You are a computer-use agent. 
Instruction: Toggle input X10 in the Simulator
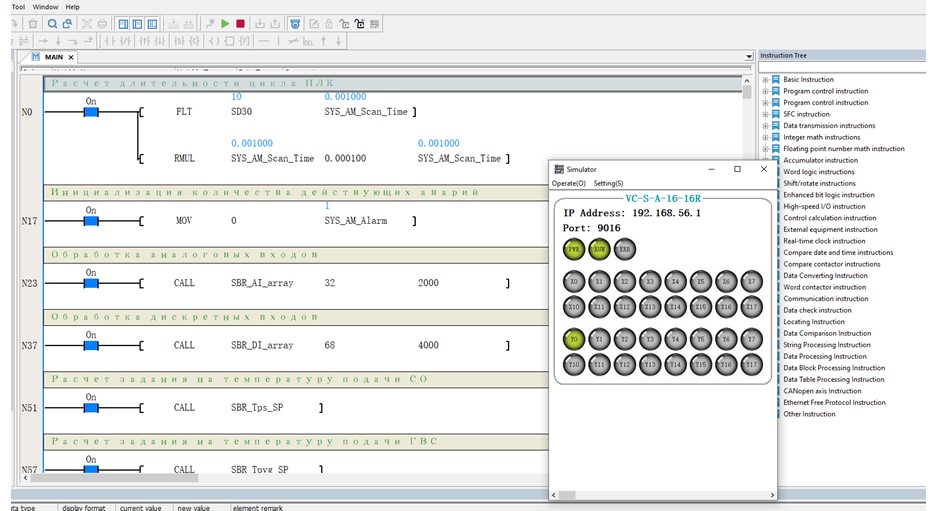(574, 307)
